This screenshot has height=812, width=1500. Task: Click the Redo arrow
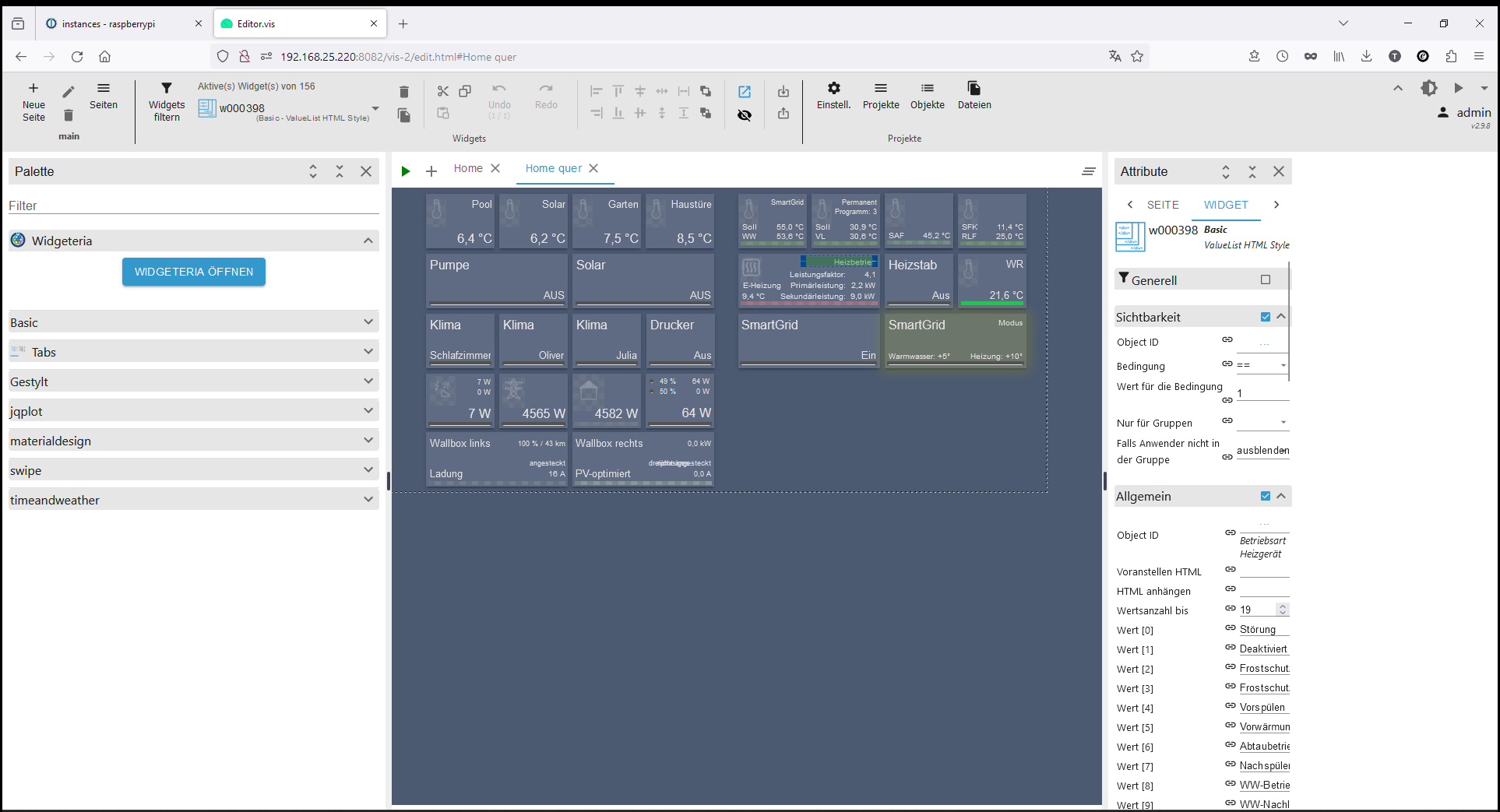click(546, 89)
